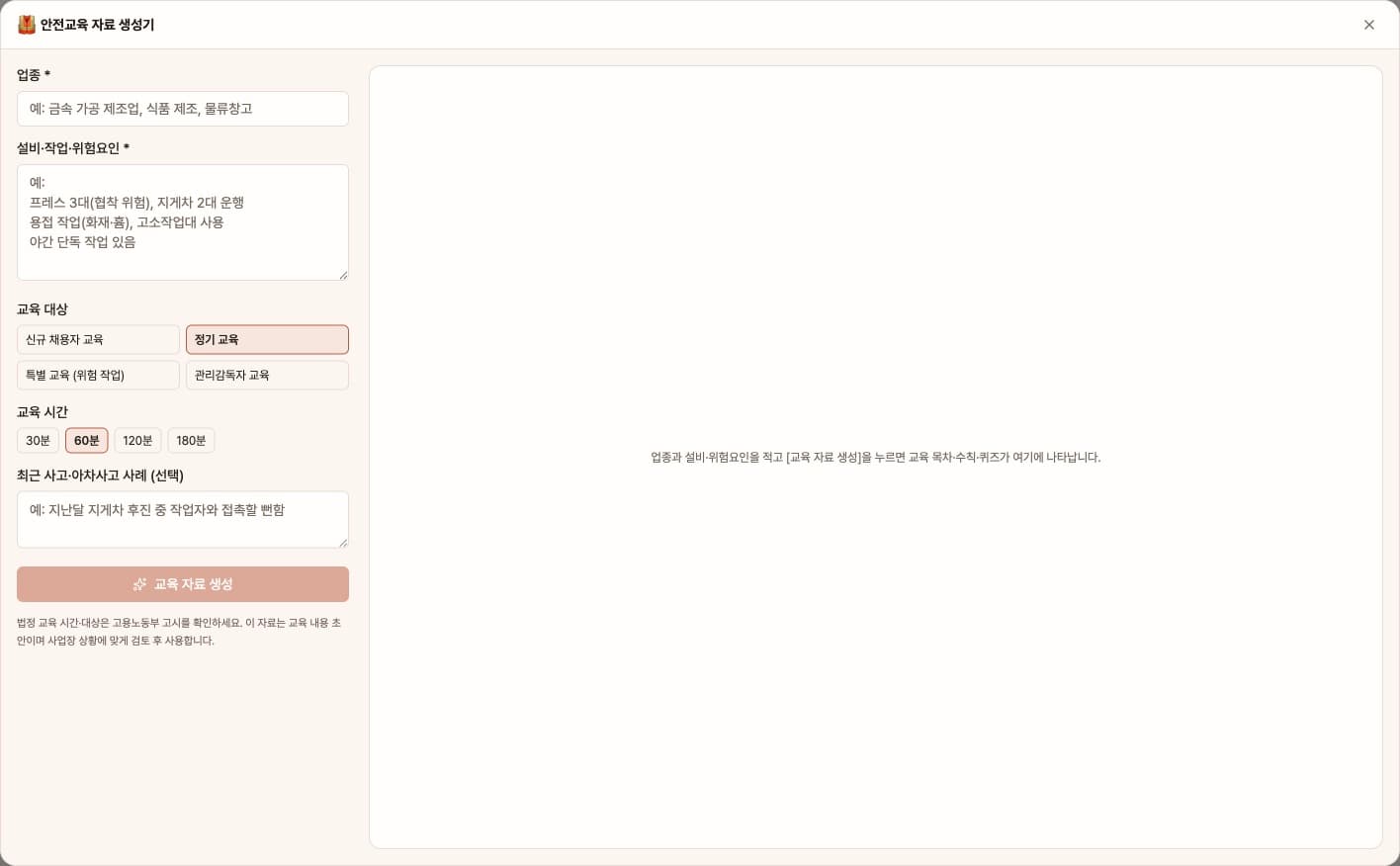Screen dimensions: 1400x866
Task: Click the safety vest app icon
Action: [x=27, y=25]
